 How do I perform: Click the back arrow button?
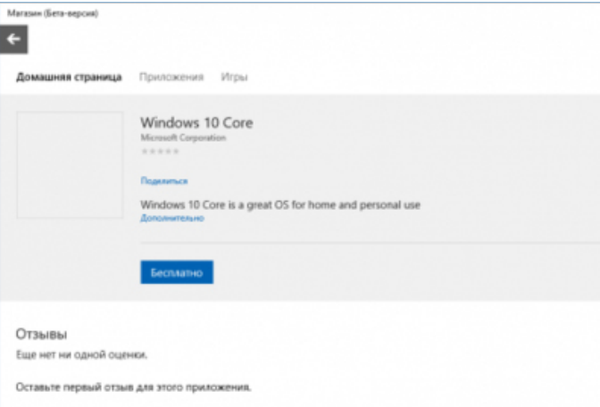tap(14, 39)
